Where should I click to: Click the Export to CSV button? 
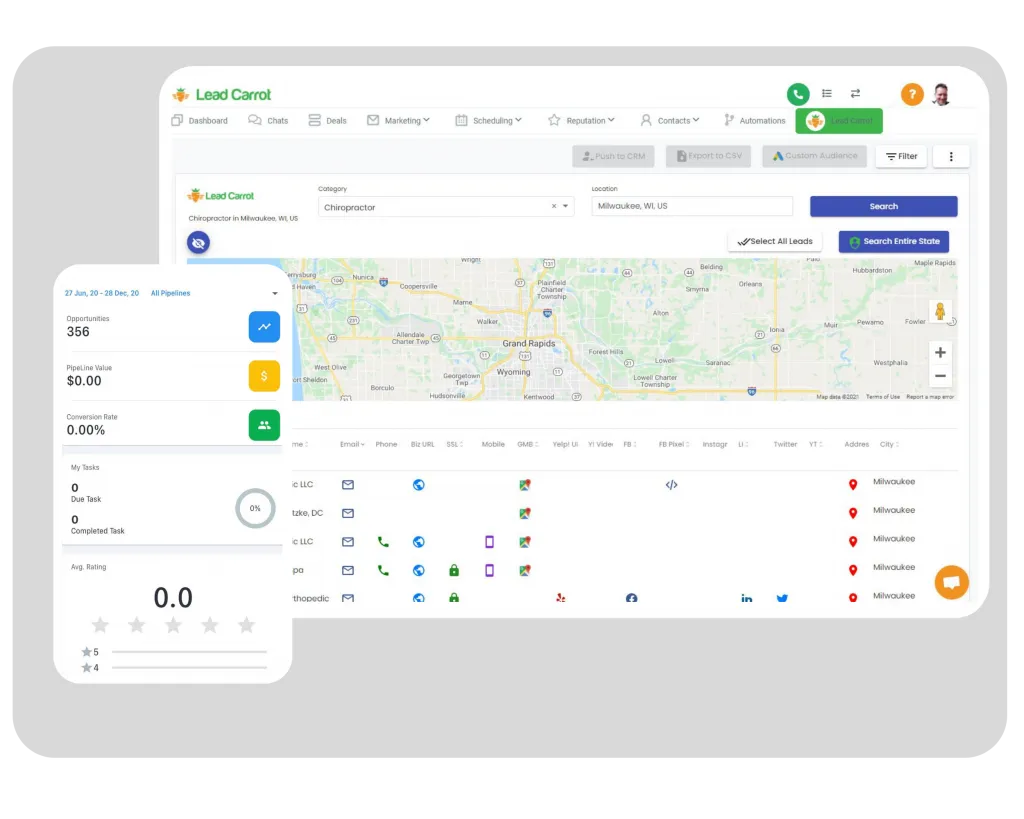click(709, 156)
